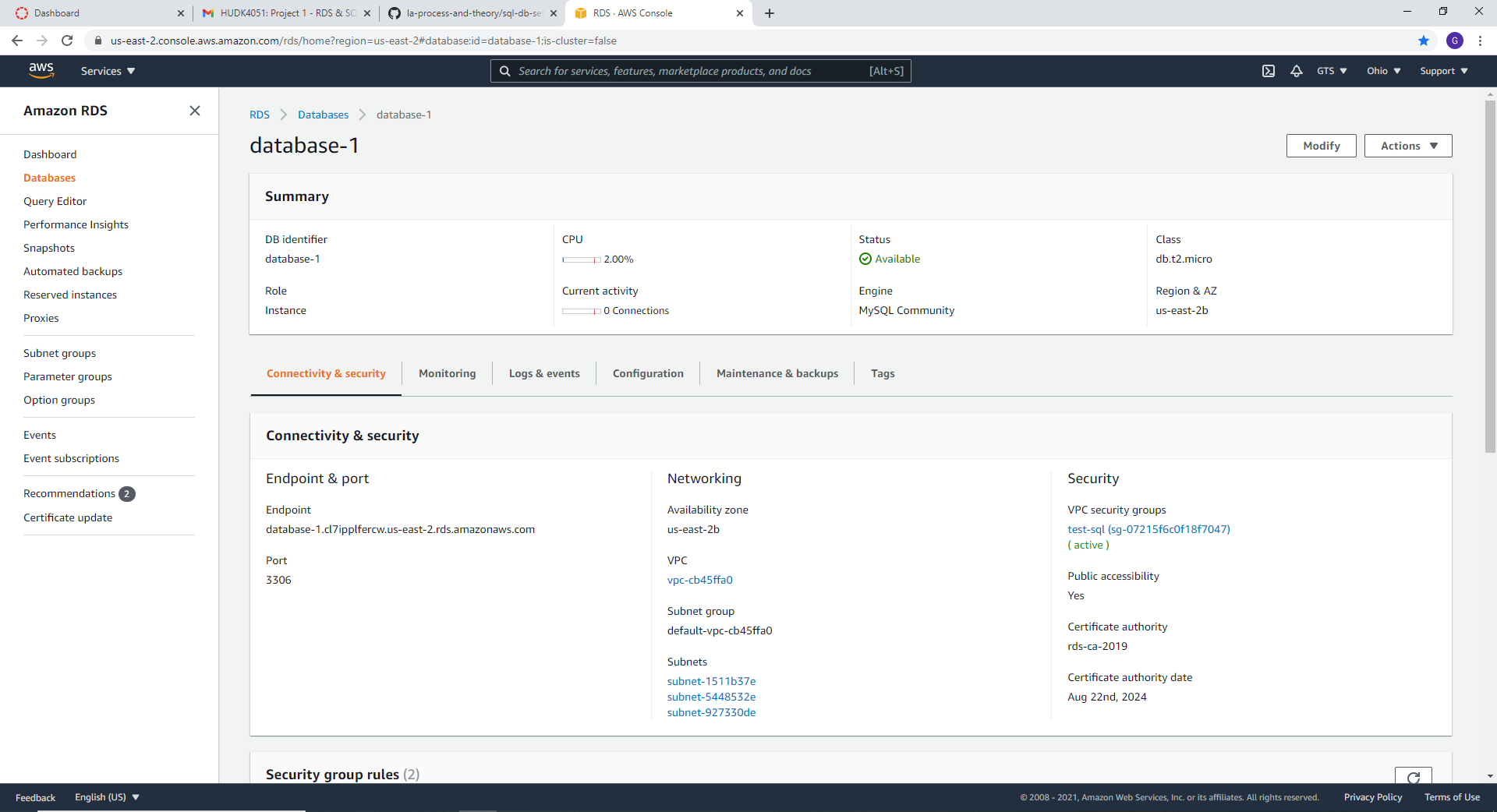Open Chrome profile avatar
This screenshot has height=812, width=1497.
point(1455,41)
